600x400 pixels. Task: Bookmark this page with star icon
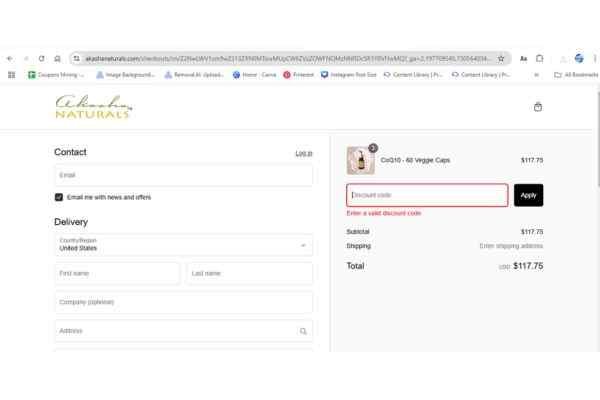[501, 58]
